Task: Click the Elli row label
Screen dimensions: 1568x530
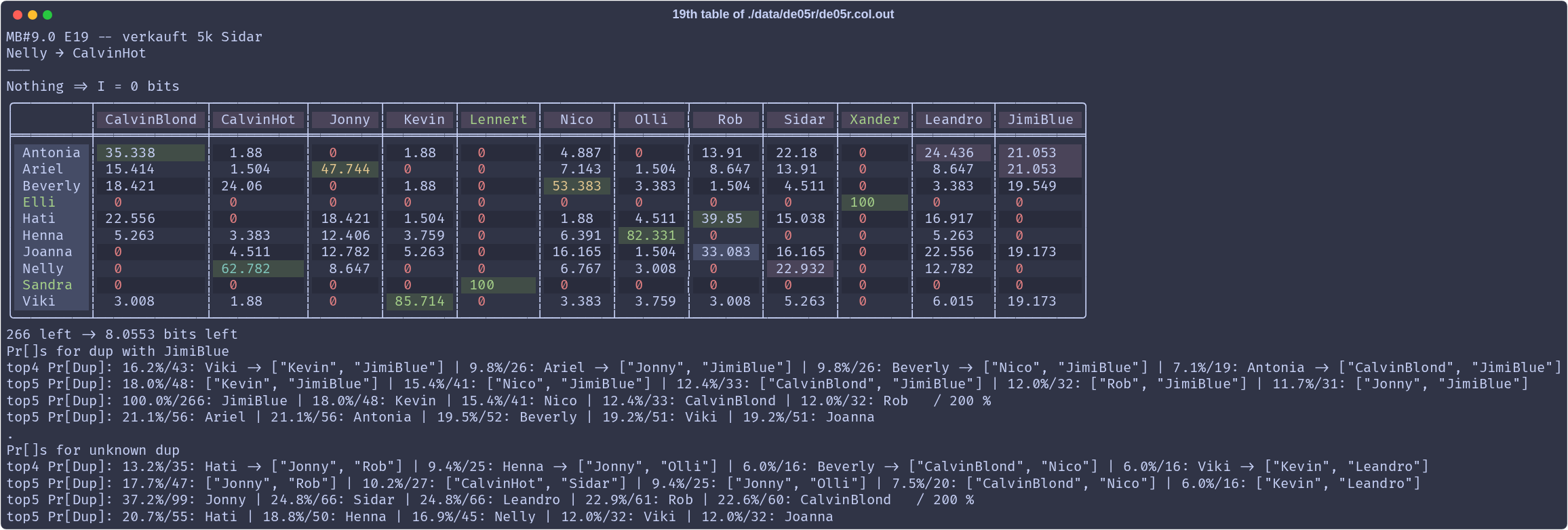Action: pos(39,203)
